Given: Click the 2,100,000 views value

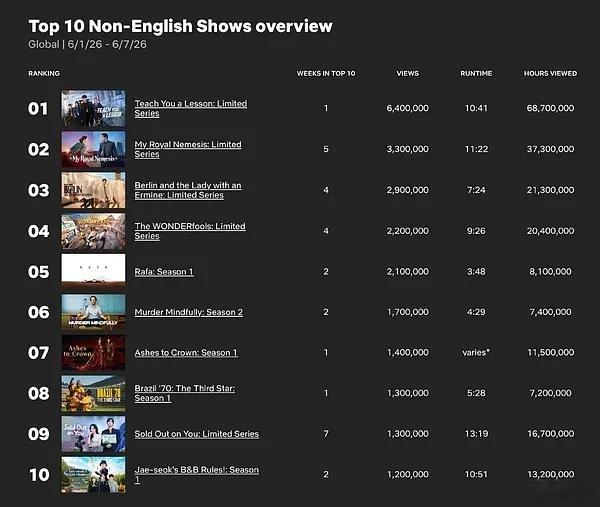Looking at the screenshot, I should point(408,272).
